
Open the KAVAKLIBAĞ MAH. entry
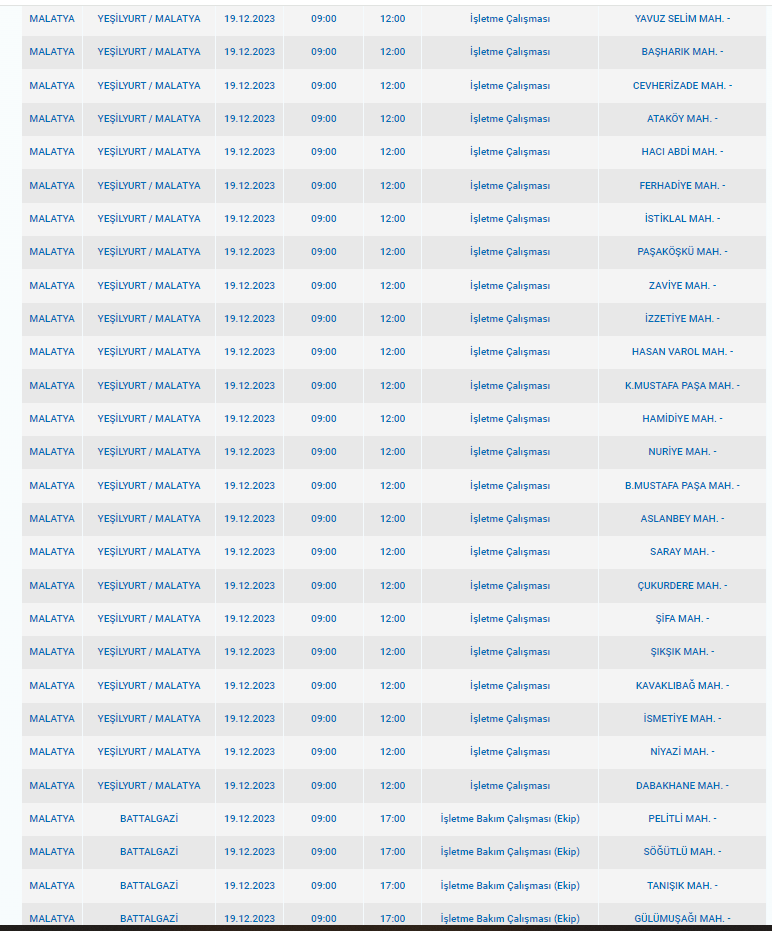point(682,686)
